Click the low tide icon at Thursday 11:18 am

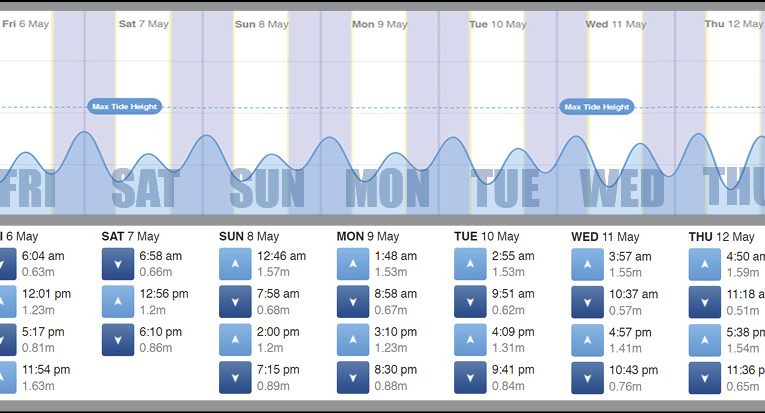[x=704, y=301]
